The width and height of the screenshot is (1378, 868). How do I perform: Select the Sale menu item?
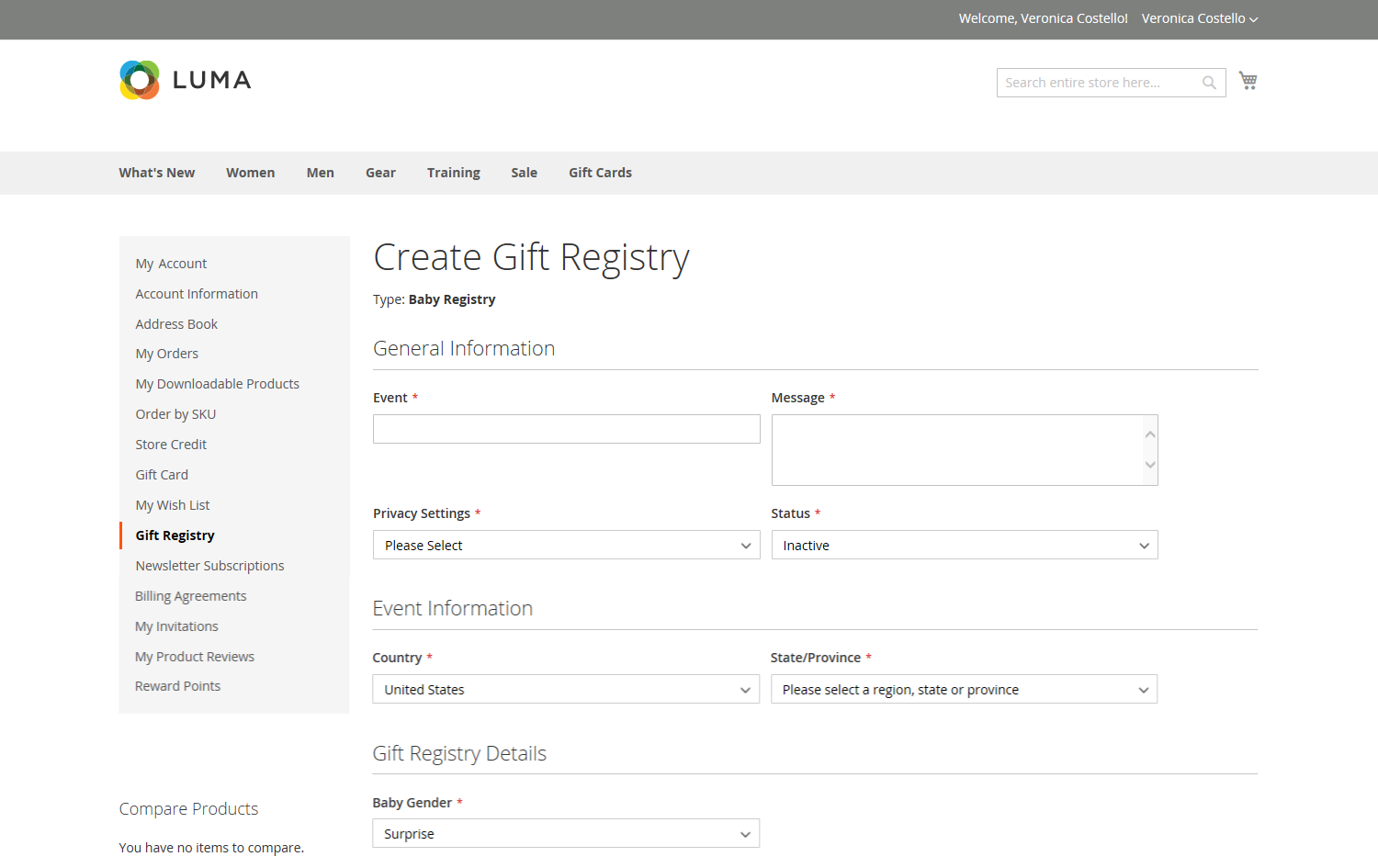click(524, 173)
